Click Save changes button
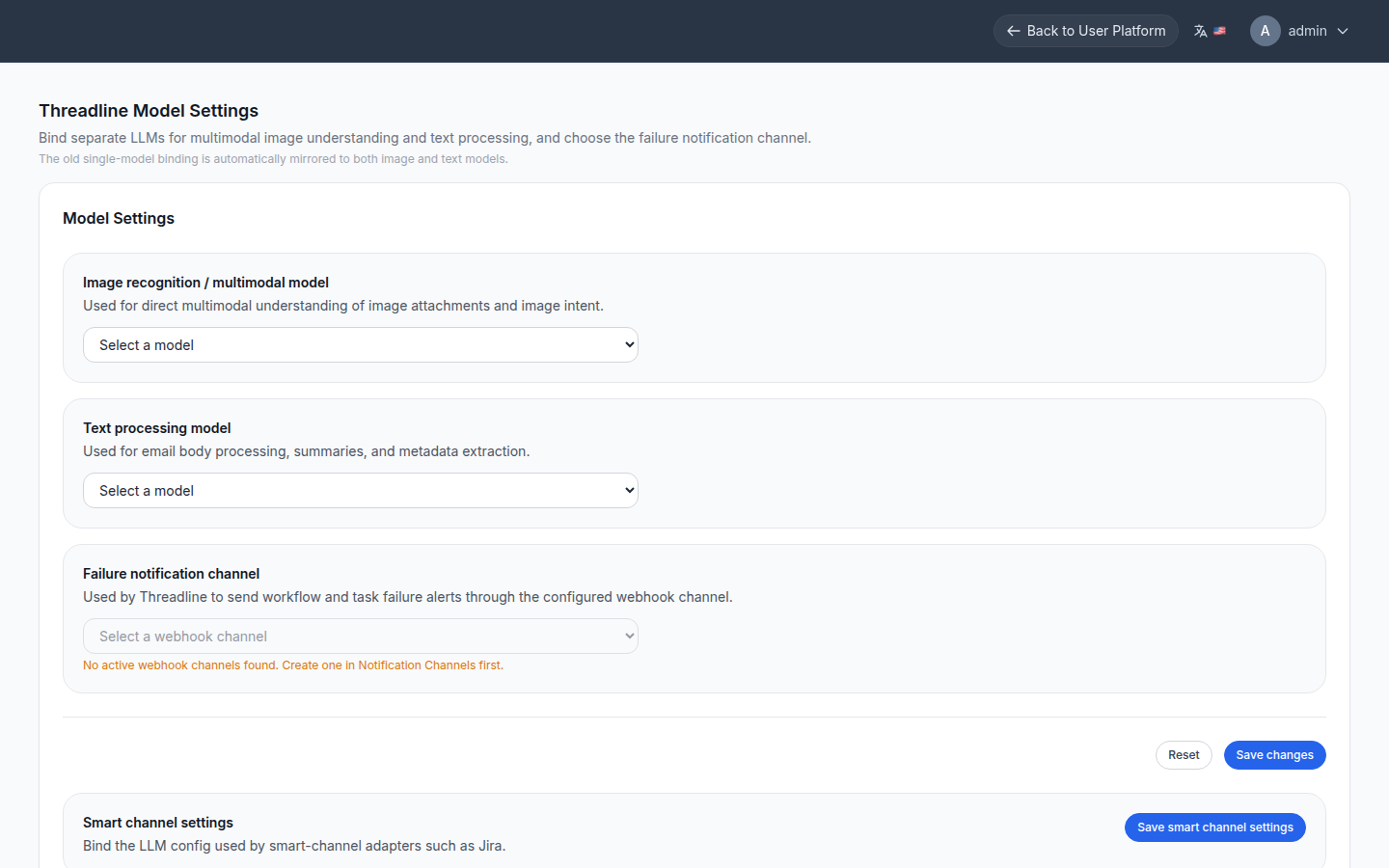This screenshot has width=1389, height=868. click(1274, 755)
